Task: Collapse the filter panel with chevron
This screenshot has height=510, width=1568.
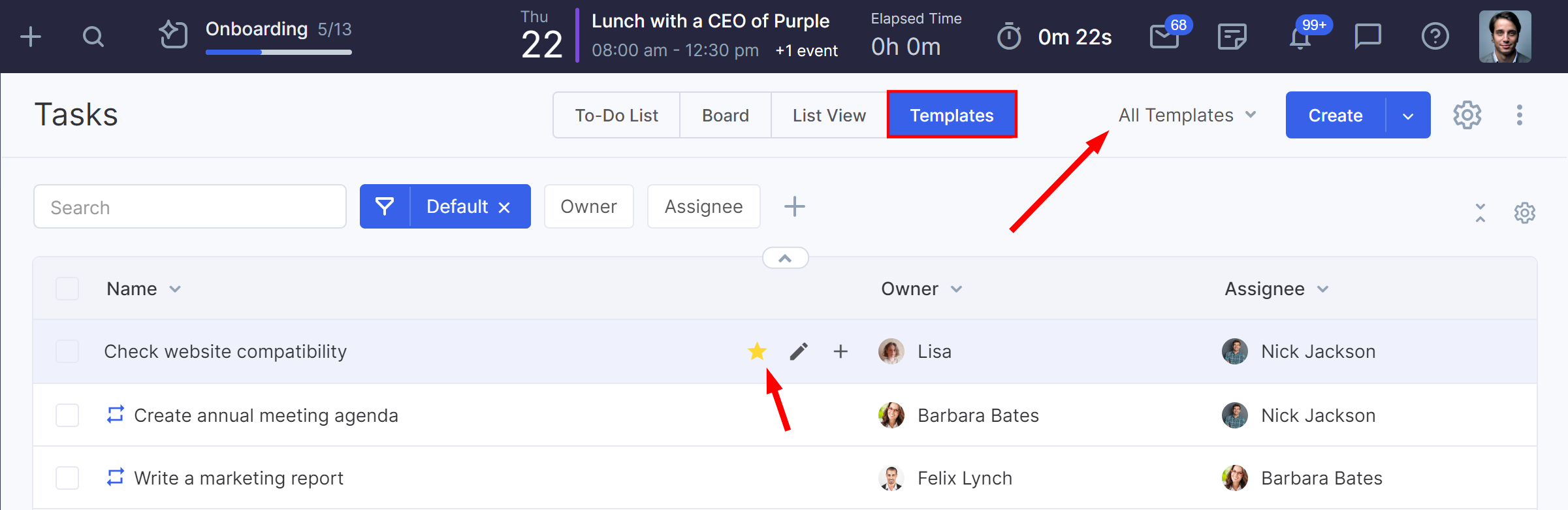Action: pos(785,259)
